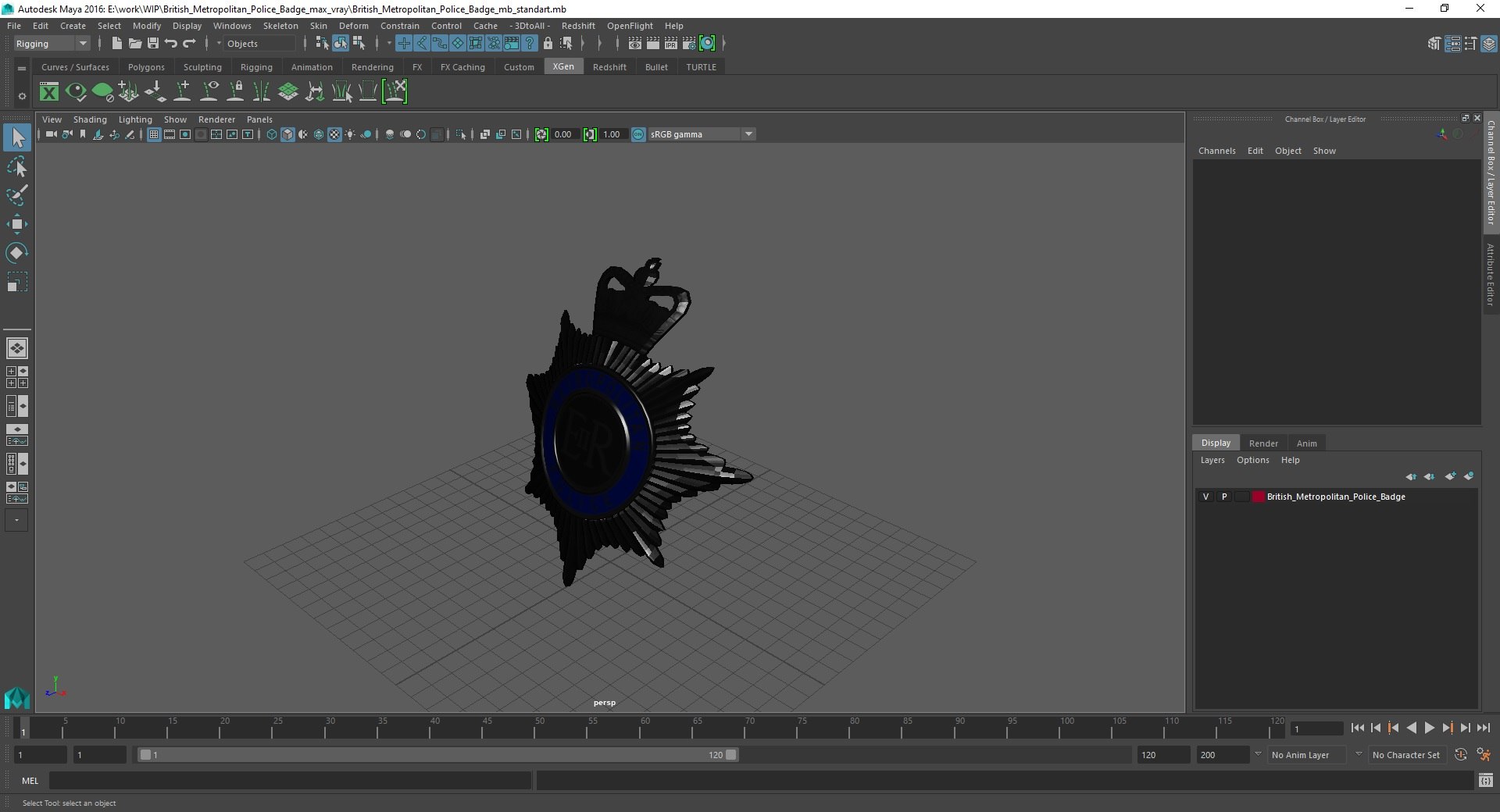The image size is (1500, 812).
Task: Open the Script Editor icon
Action: tap(1486, 780)
